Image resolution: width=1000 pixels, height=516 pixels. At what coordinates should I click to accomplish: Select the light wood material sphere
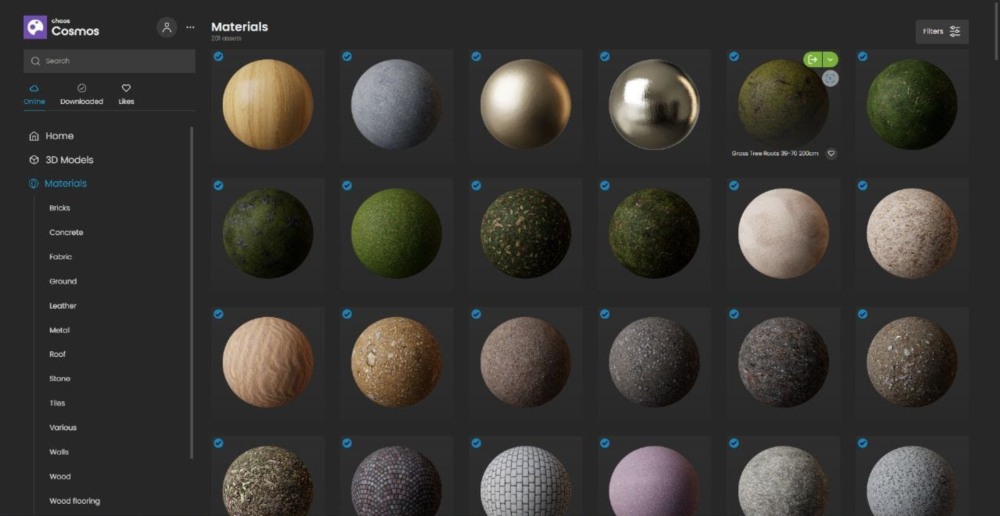pos(268,105)
